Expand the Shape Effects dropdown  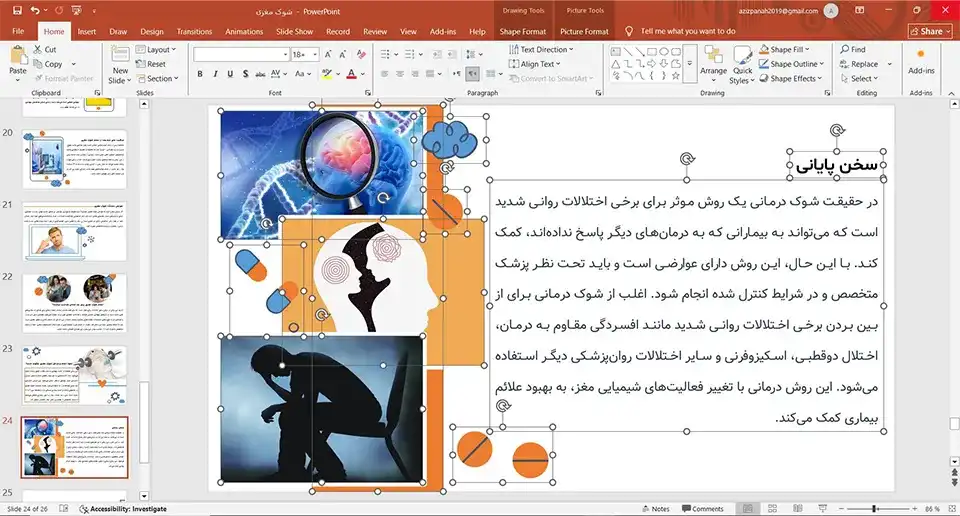click(x=790, y=78)
